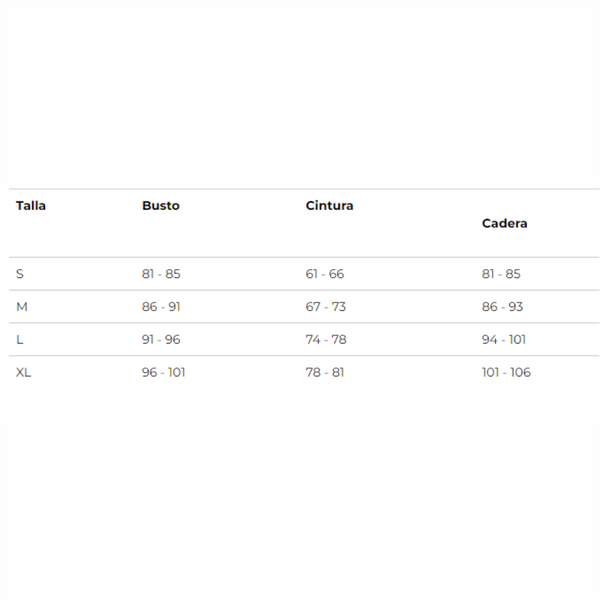The width and height of the screenshot is (600, 600).
Task: Click the Cadera column header
Action: pyautogui.click(x=504, y=223)
